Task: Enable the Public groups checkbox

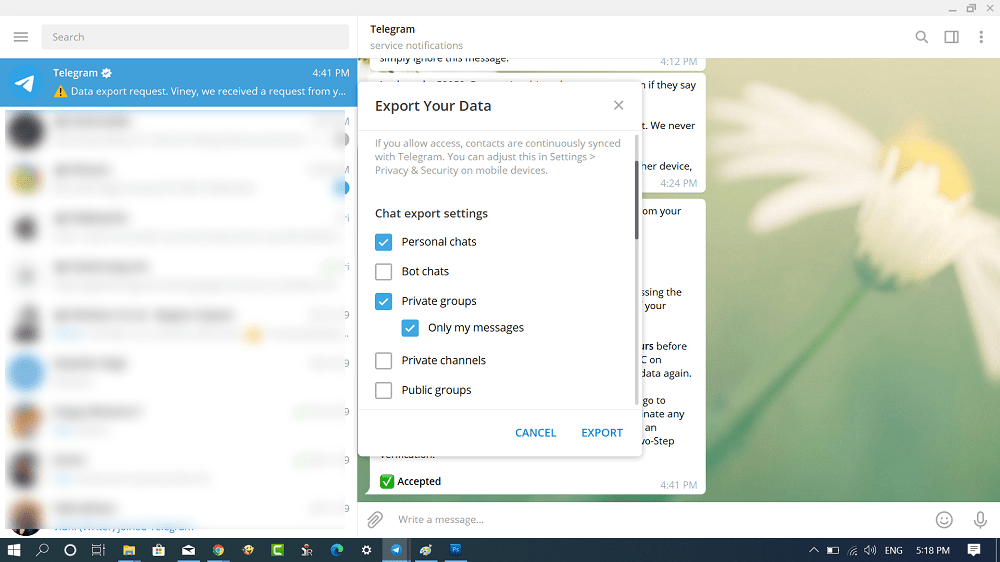Action: click(383, 390)
